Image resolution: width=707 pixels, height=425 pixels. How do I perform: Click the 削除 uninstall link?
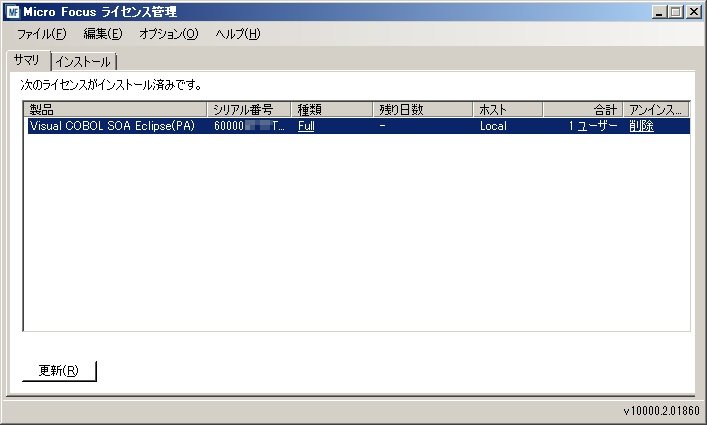(x=641, y=126)
